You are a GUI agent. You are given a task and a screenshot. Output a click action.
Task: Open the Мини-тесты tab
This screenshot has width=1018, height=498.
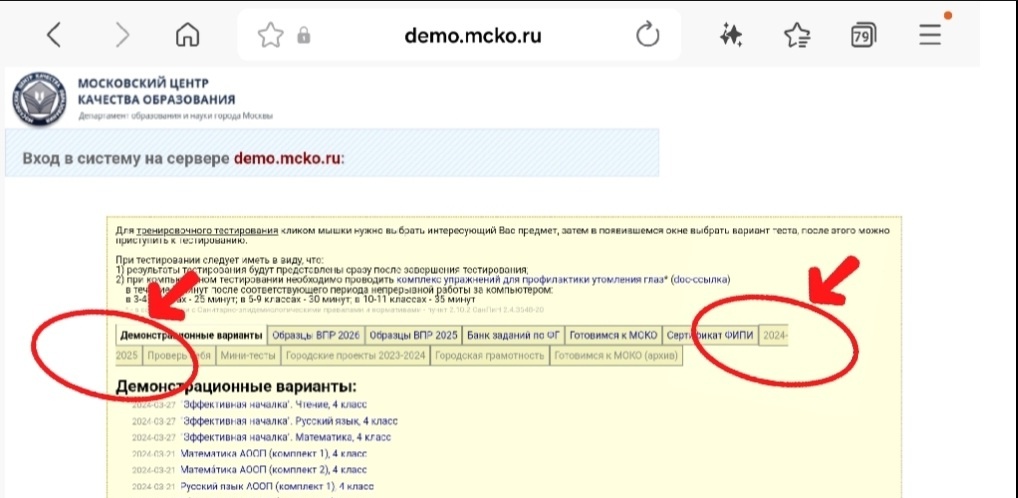248,356
